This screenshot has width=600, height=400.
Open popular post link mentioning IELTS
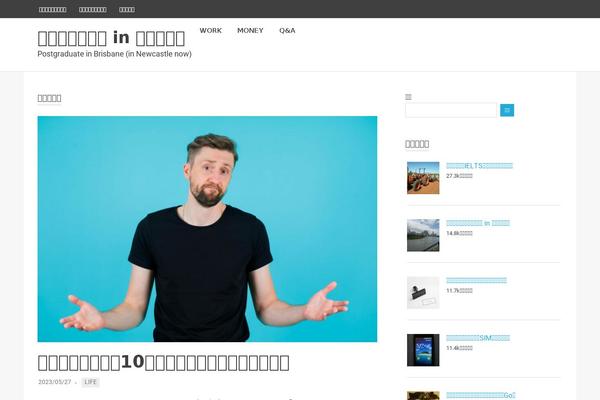point(479,166)
